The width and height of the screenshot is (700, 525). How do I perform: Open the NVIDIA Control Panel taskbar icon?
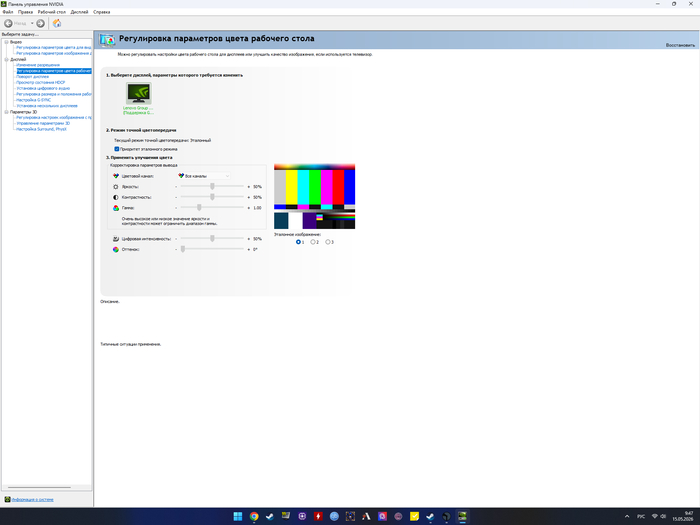click(462, 516)
